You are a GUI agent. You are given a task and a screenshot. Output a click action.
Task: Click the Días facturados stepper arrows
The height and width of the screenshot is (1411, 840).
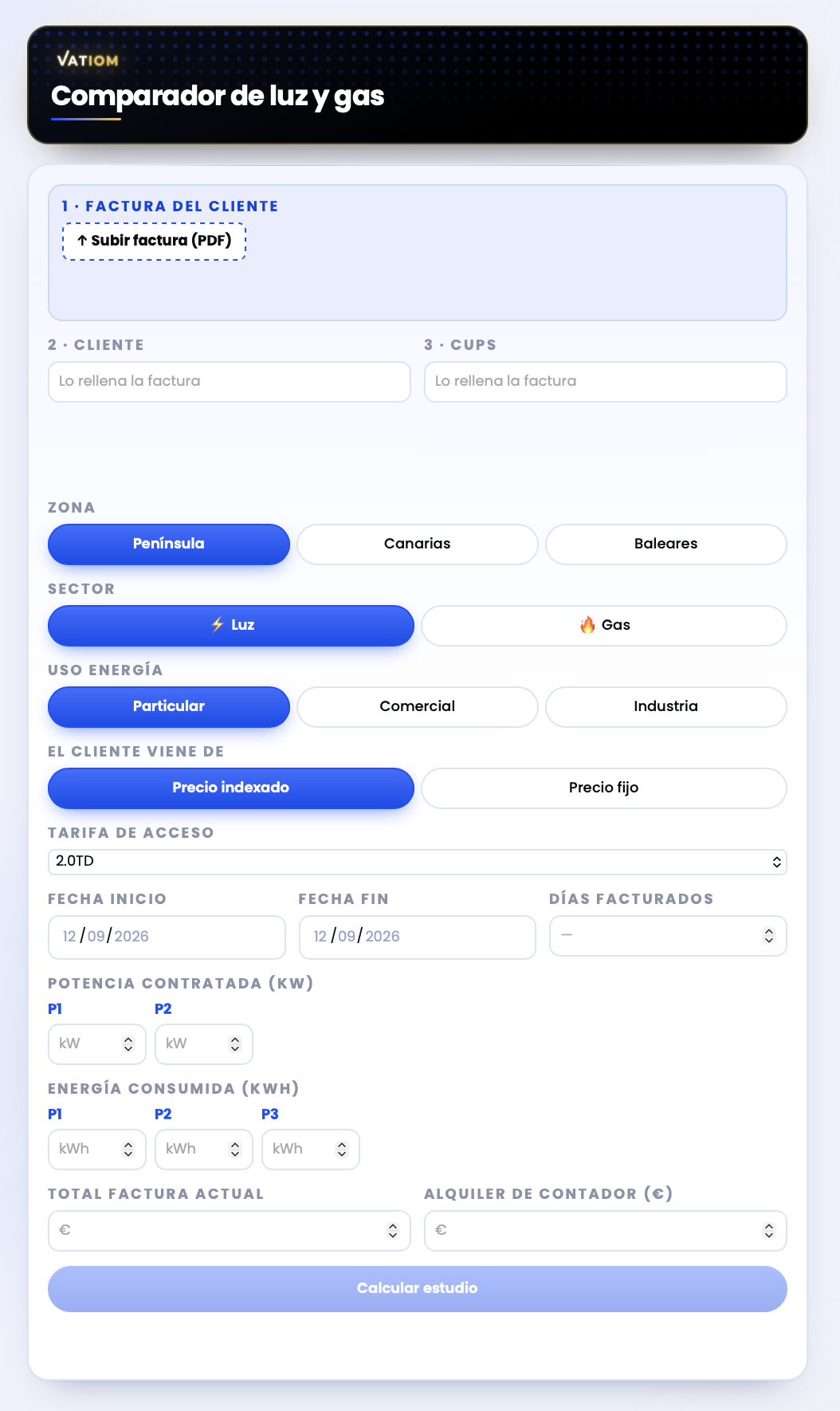pos(769,936)
